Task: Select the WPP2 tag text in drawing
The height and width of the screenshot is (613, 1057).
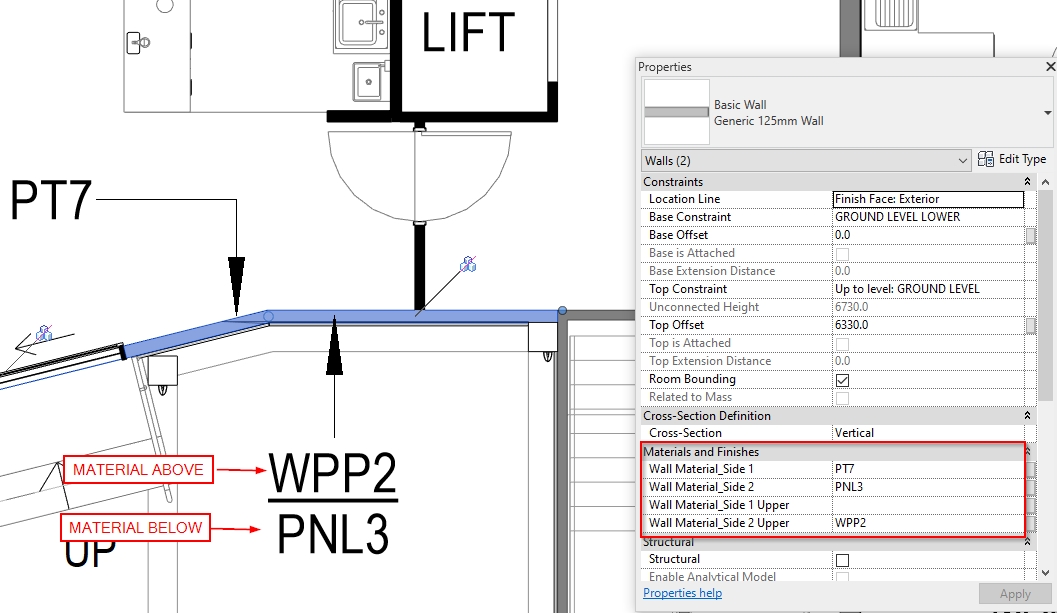Action: click(332, 474)
